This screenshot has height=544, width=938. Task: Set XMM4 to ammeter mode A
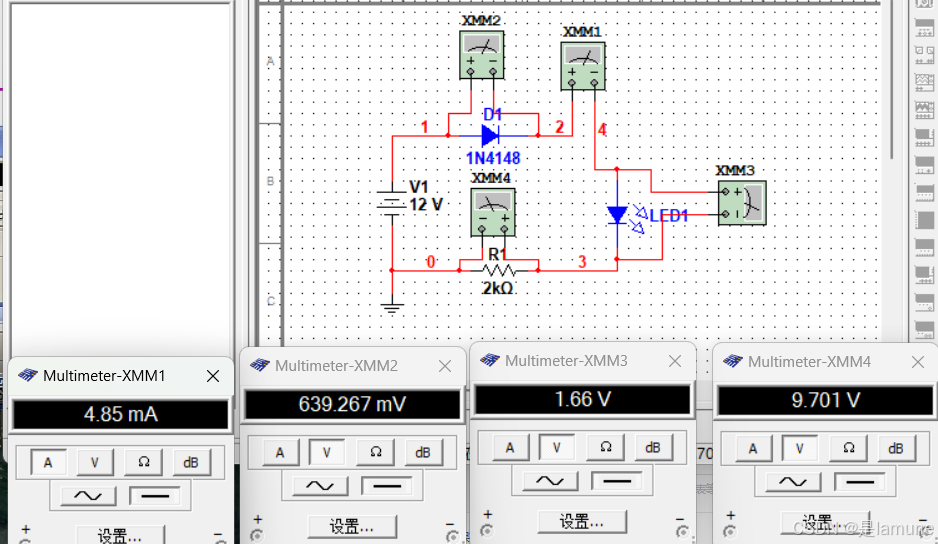[753, 449]
